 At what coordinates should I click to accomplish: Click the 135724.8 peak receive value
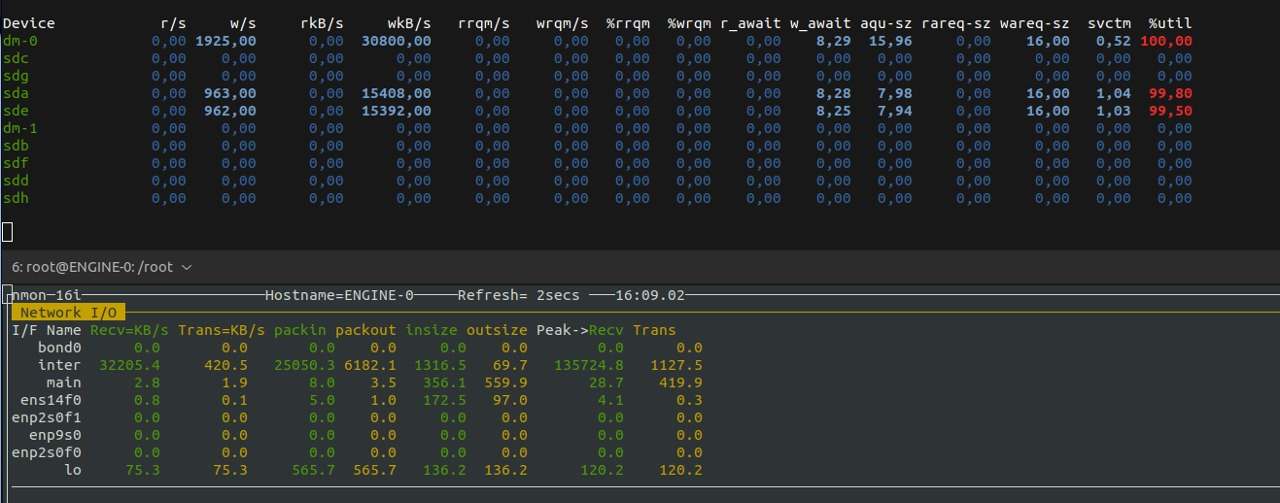[x=589, y=365]
